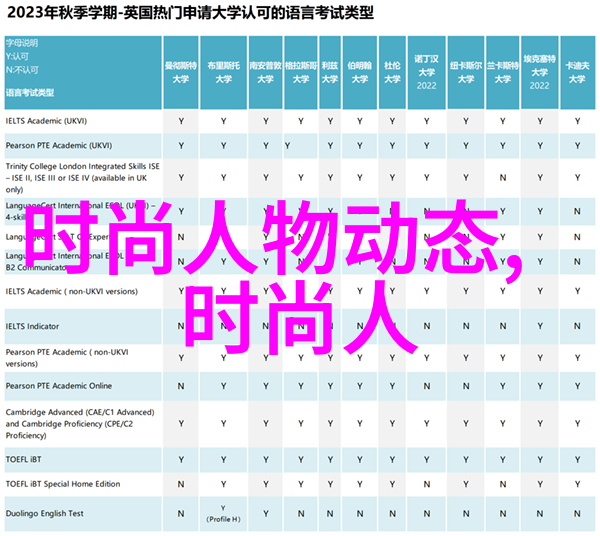This screenshot has height=536, width=600.
Task: Click the 曼彻斯特大学 column header
Action: [x=181, y=68]
